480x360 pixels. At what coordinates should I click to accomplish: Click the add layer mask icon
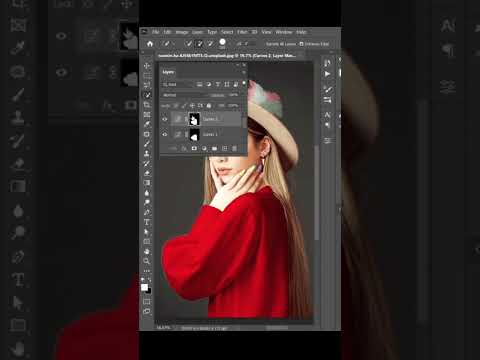[x=194, y=148]
